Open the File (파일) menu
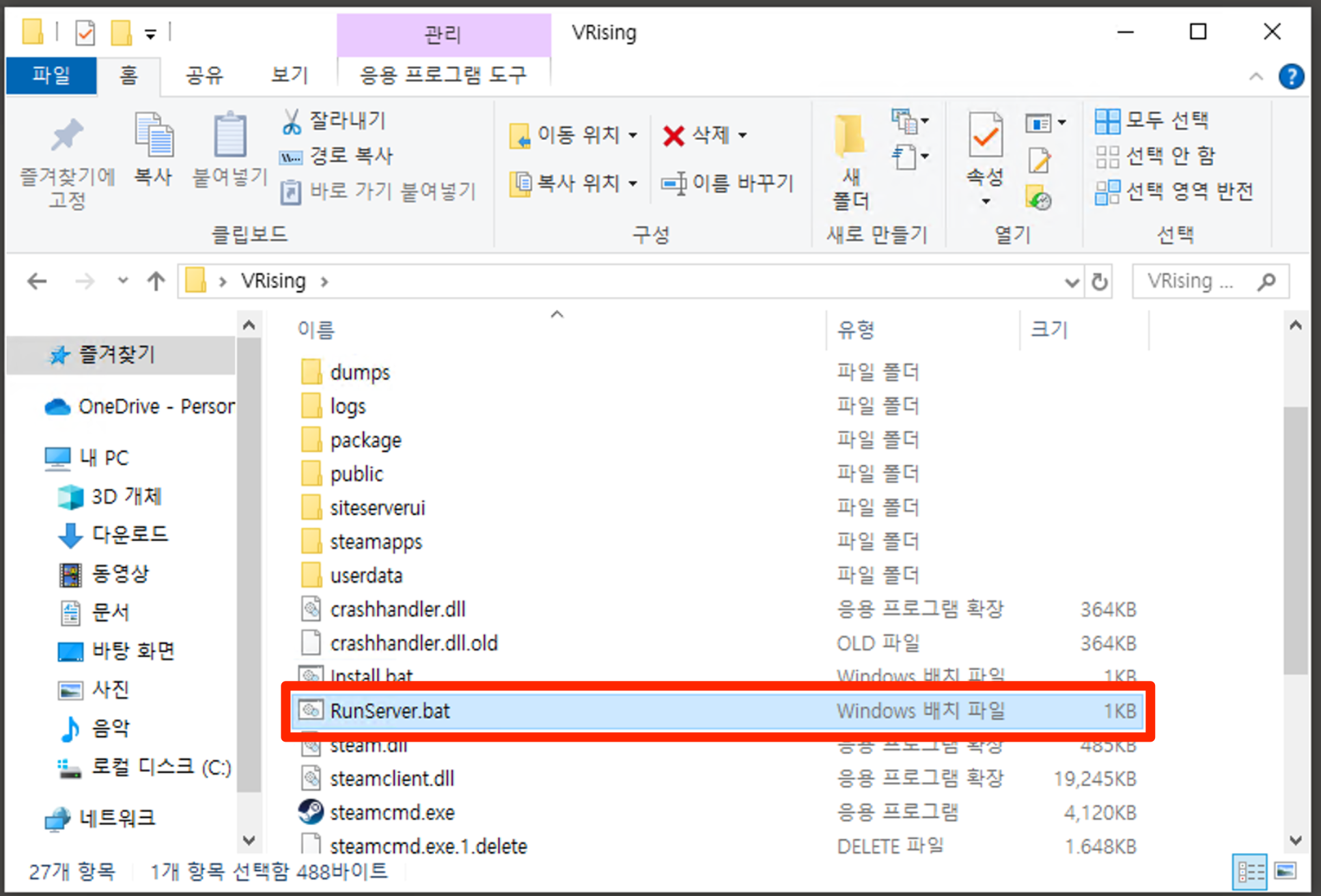This screenshot has width=1321, height=896. [x=51, y=74]
